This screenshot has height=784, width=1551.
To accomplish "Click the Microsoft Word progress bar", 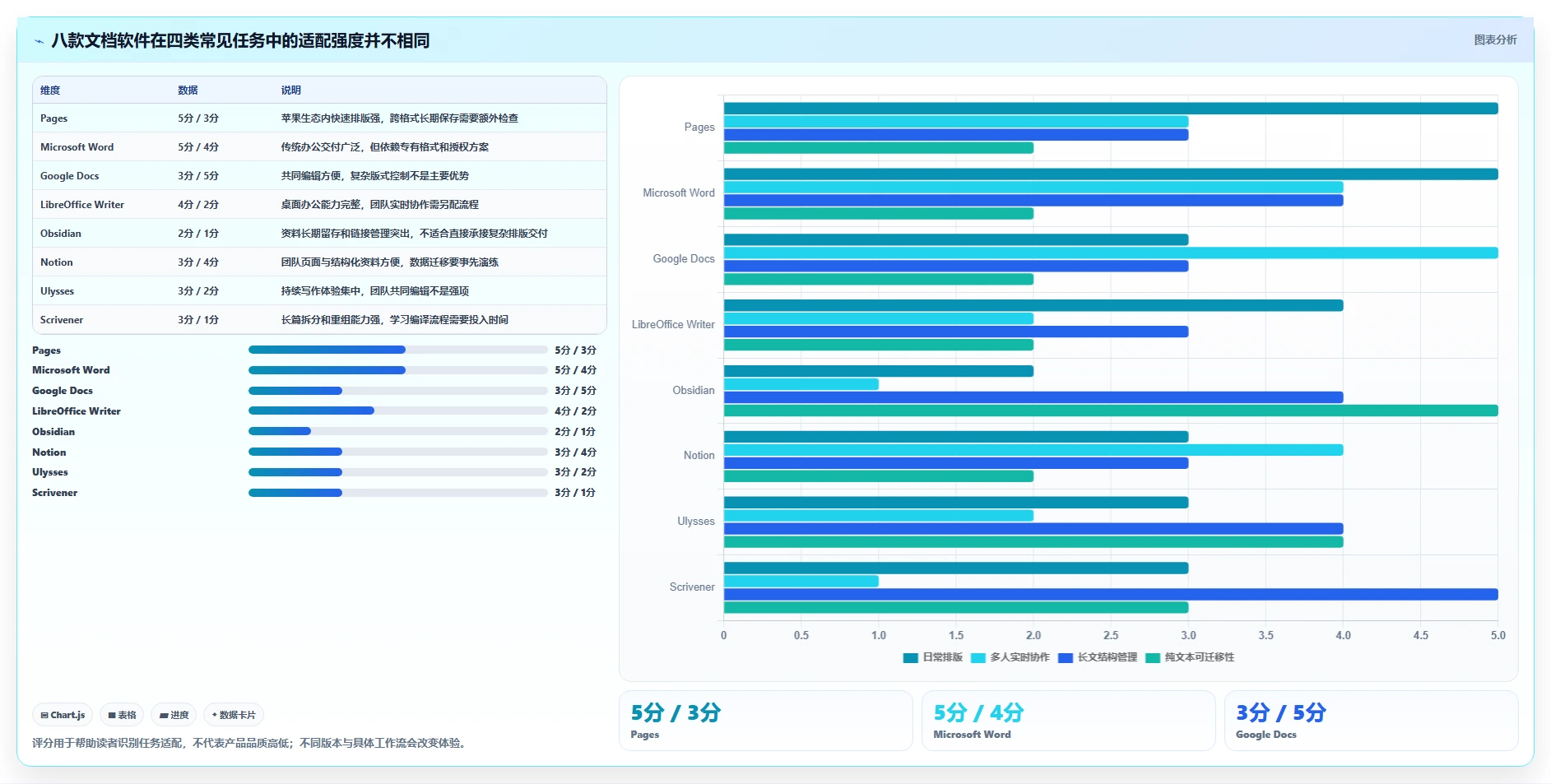I will point(398,370).
